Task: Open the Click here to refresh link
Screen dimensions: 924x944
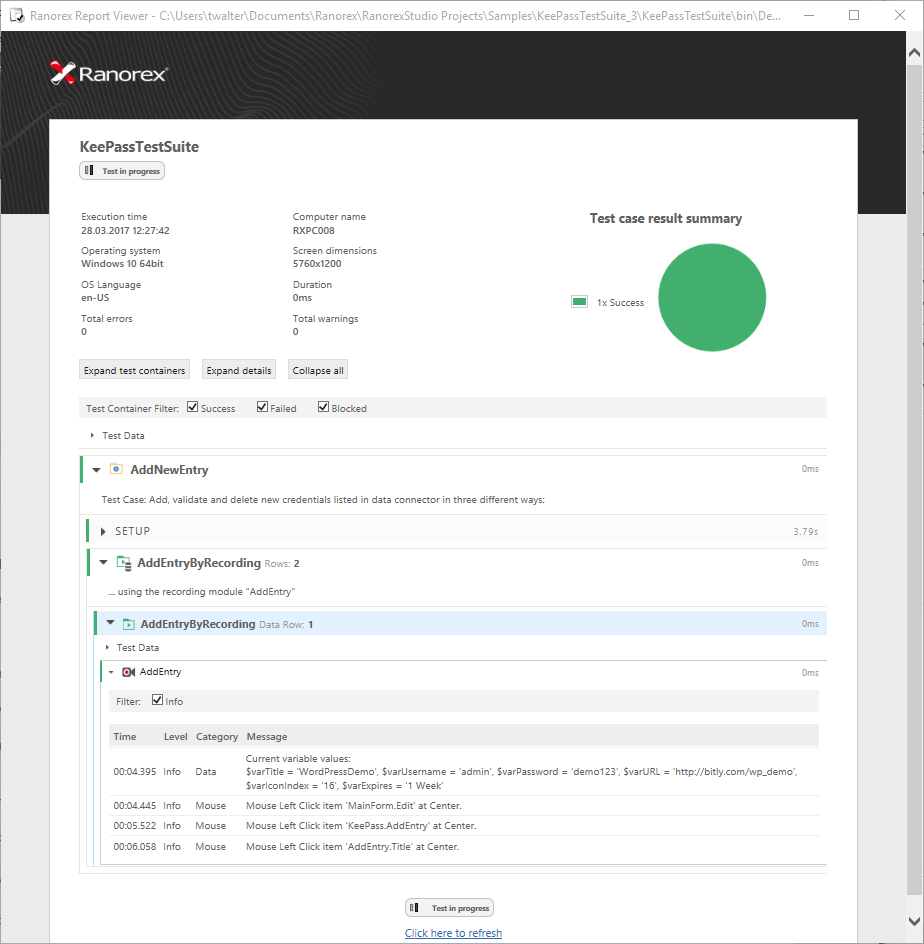Action: pos(453,933)
